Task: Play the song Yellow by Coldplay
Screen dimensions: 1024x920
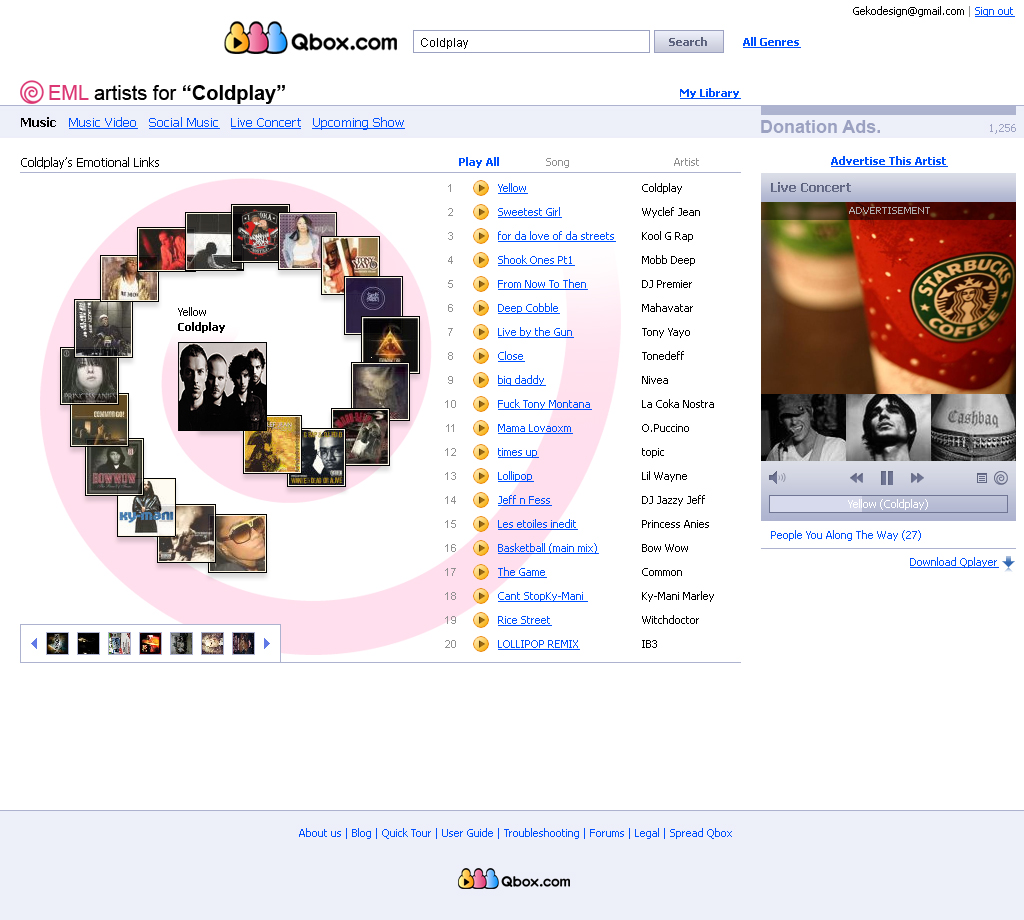Action: (x=481, y=188)
